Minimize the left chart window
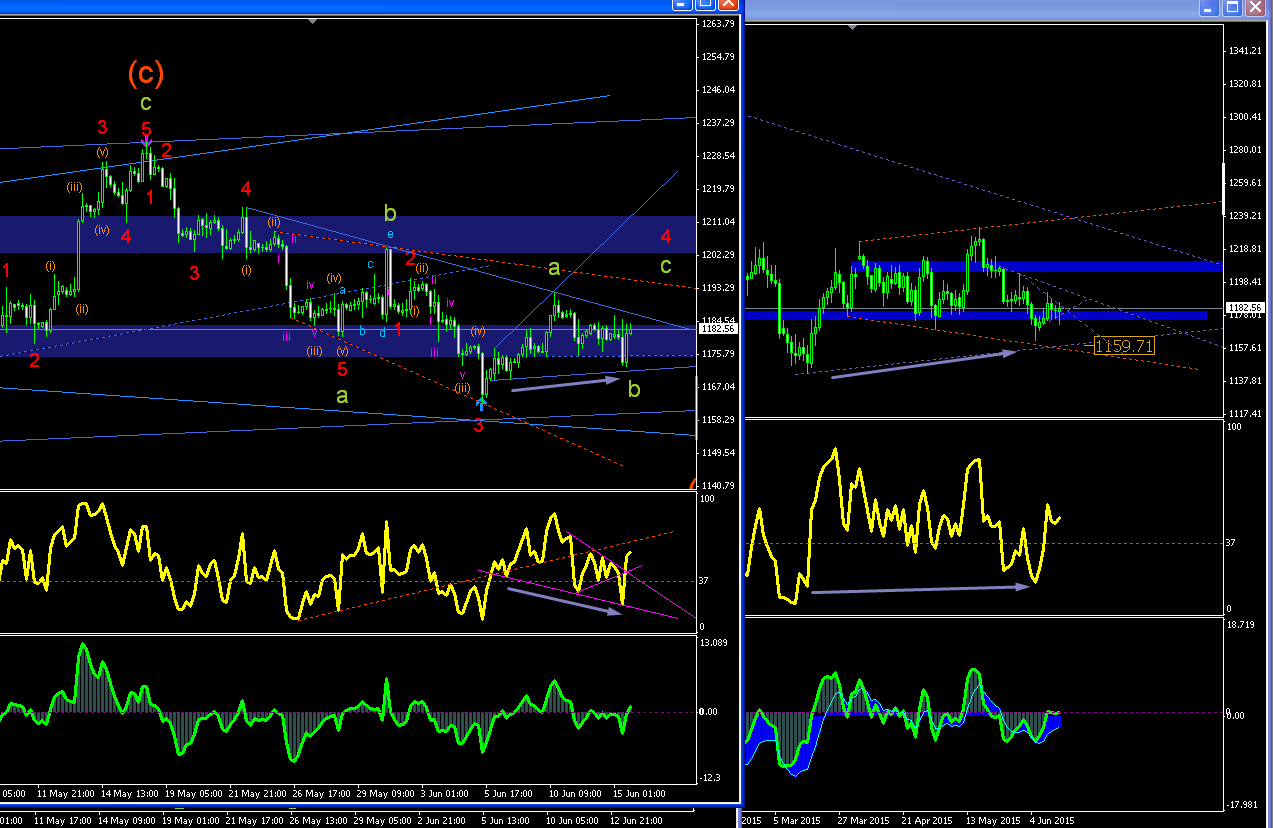This screenshot has height=828, width=1273. click(683, 5)
